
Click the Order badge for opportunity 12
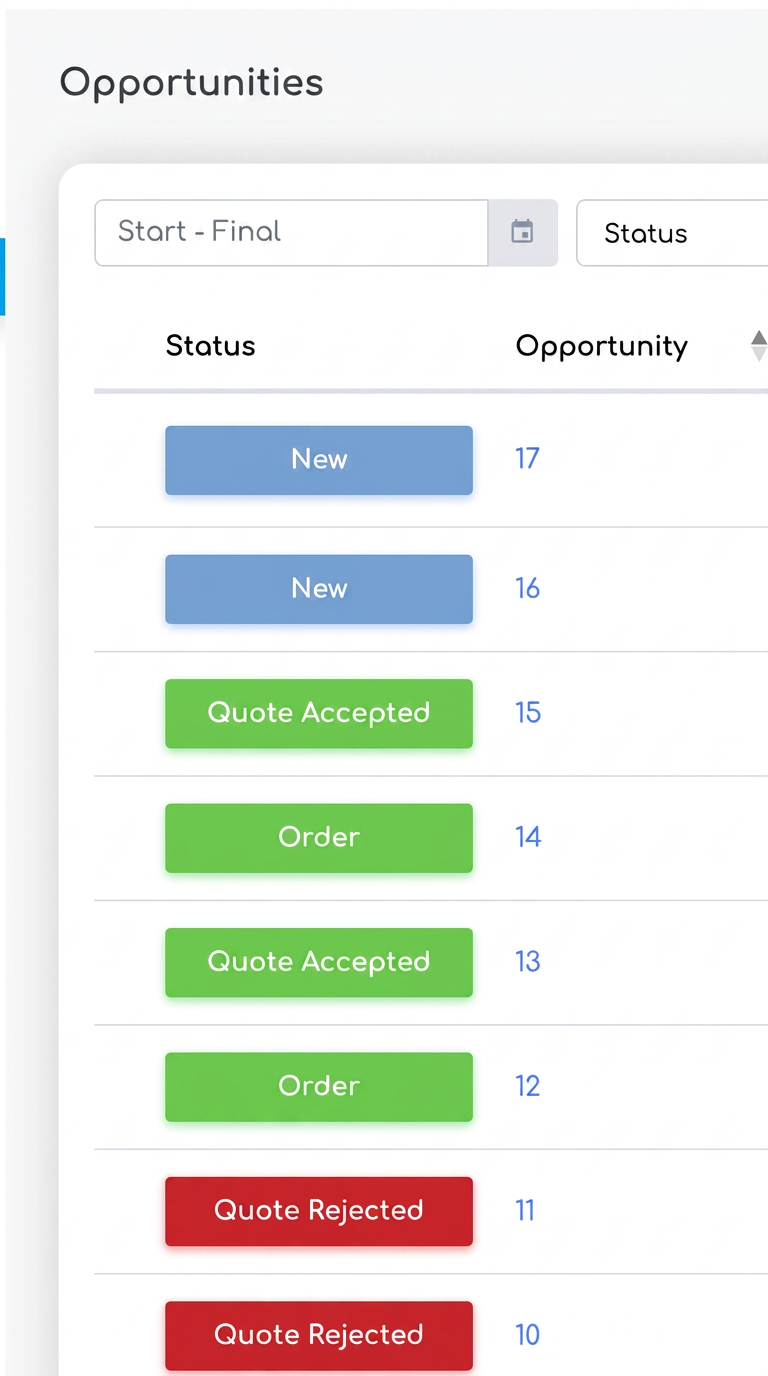point(319,1087)
